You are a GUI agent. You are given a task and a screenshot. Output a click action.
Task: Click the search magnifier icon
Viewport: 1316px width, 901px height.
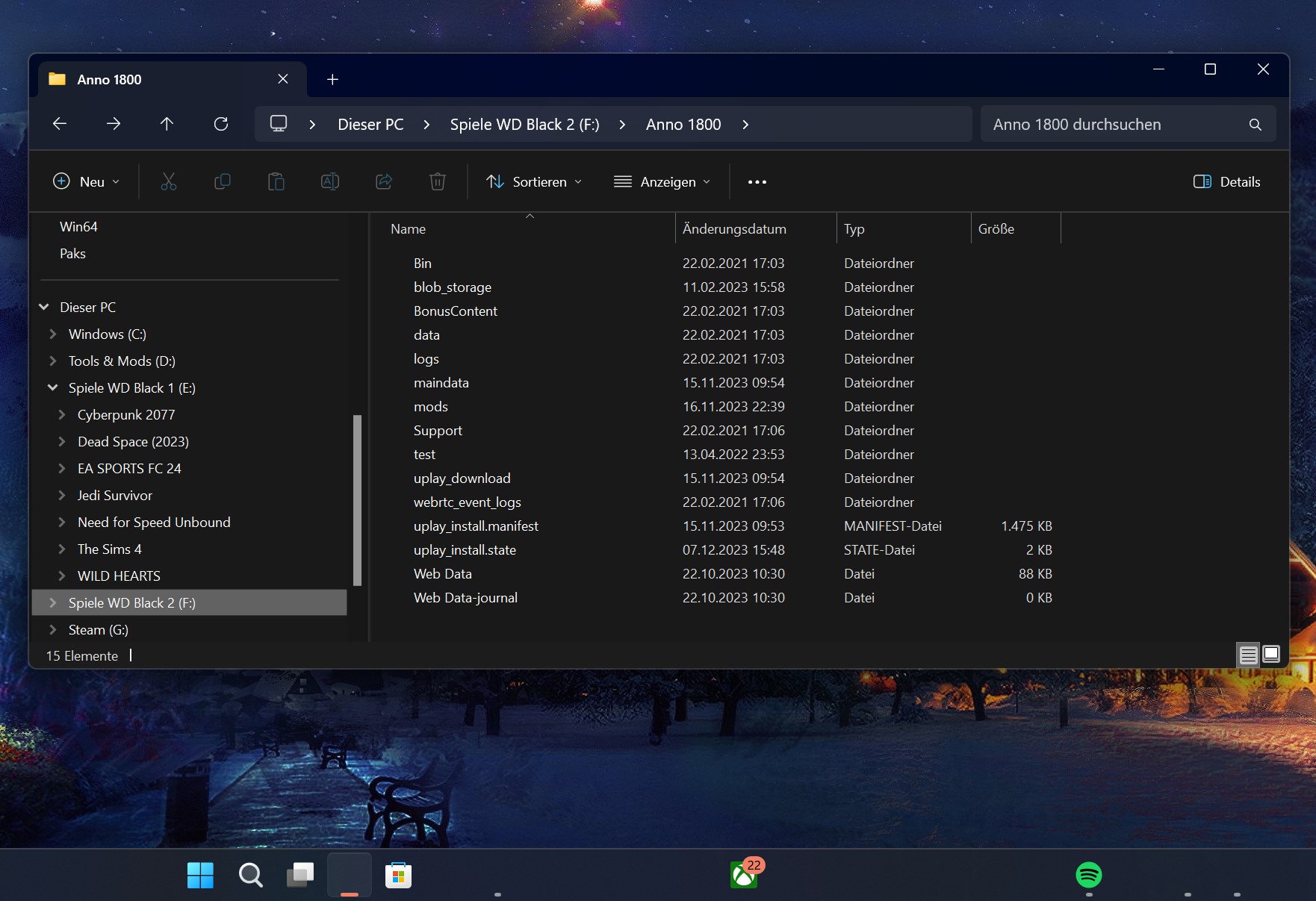click(x=1256, y=125)
